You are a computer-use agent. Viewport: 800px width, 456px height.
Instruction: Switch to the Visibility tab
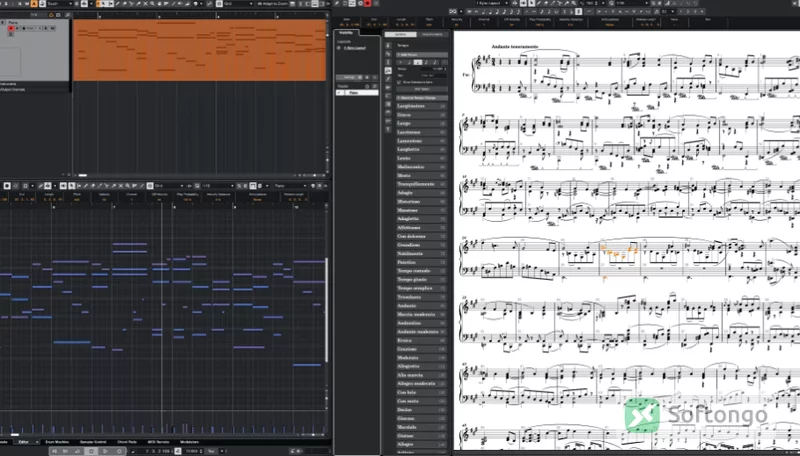click(x=346, y=33)
